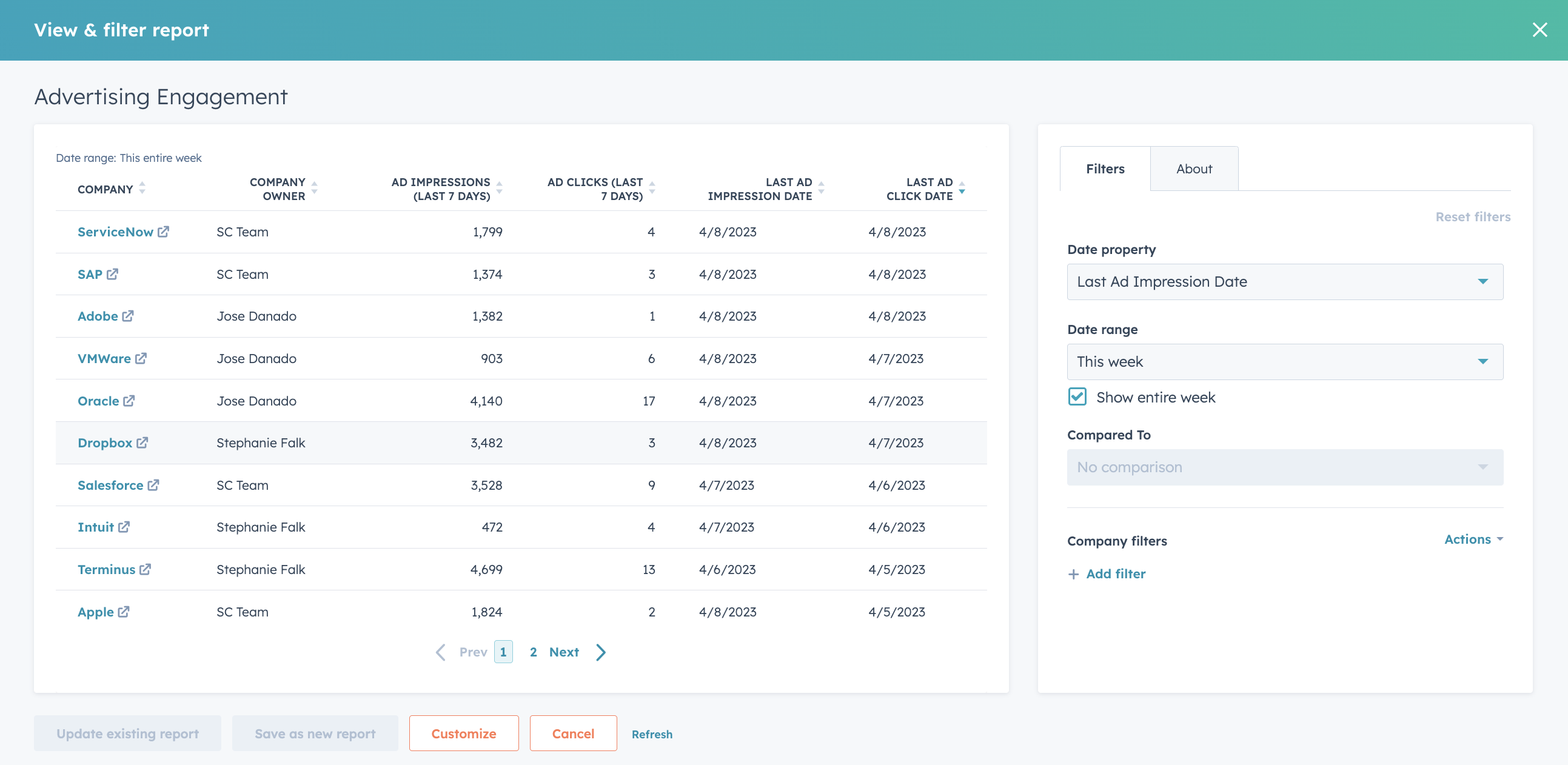The height and width of the screenshot is (765, 1568).
Task: Open ServiceNow external link icon
Action: pos(163,232)
